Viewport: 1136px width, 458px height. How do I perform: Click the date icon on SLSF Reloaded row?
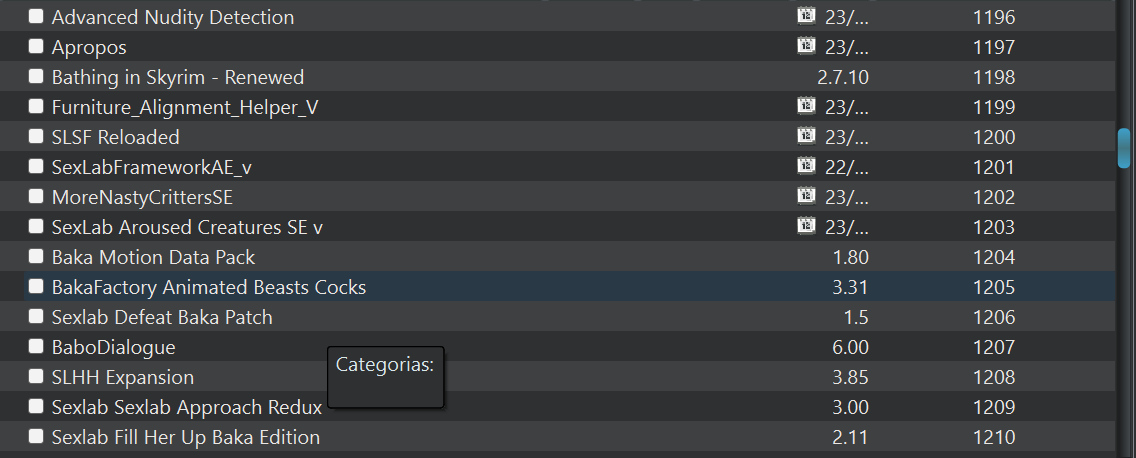coord(806,136)
